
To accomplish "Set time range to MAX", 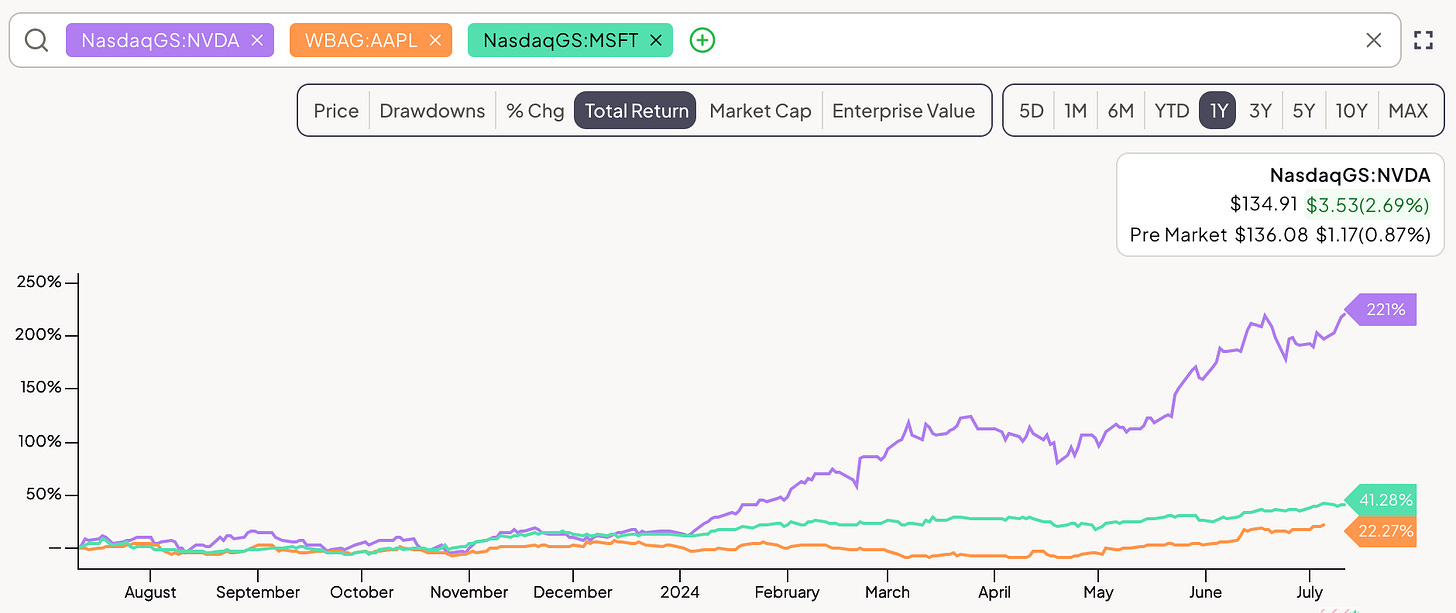I will tap(1408, 111).
